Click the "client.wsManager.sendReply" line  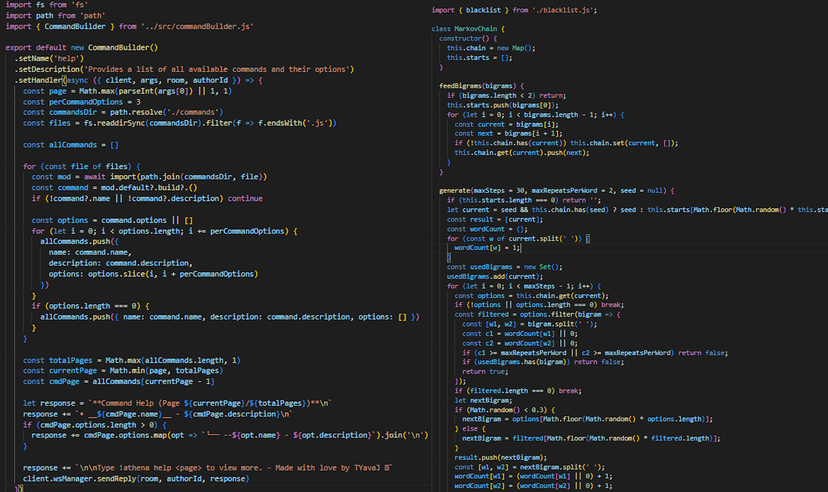coord(136,479)
